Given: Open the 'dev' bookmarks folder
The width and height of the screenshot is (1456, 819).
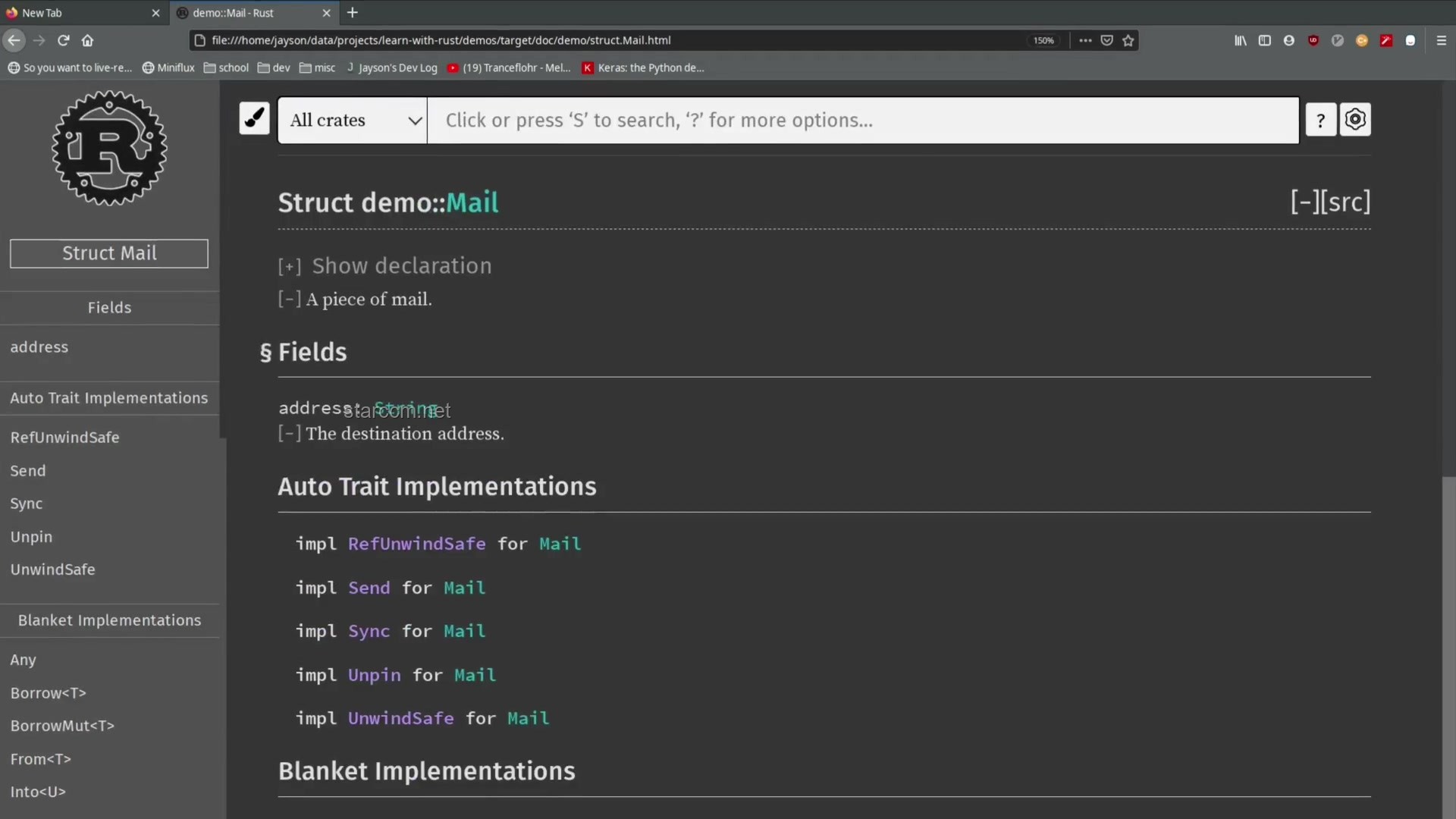Looking at the screenshot, I should click(x=274, y=67).
